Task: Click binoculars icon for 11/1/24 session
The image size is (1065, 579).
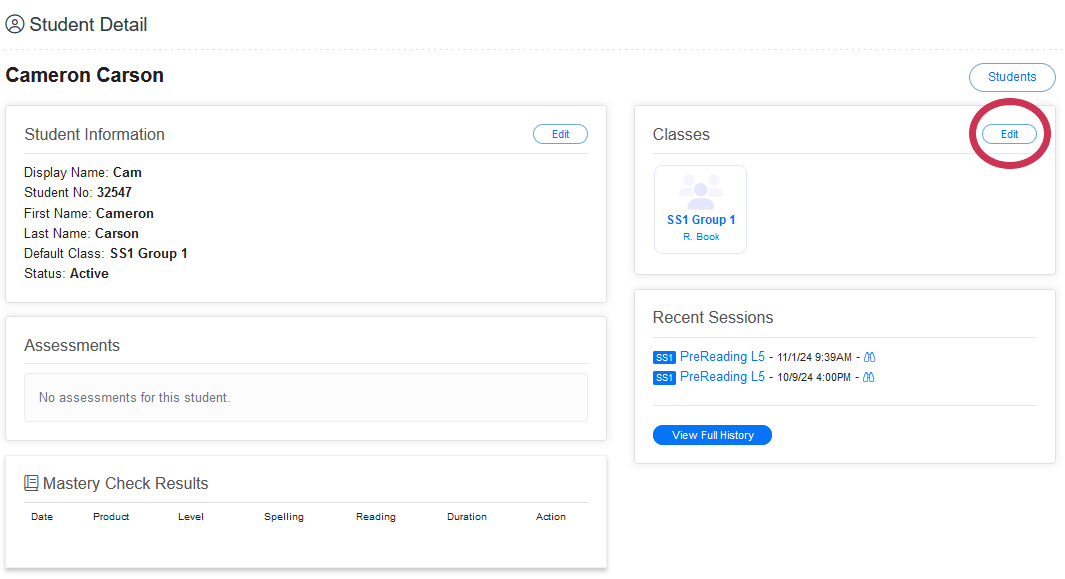Action: [869, 357]
